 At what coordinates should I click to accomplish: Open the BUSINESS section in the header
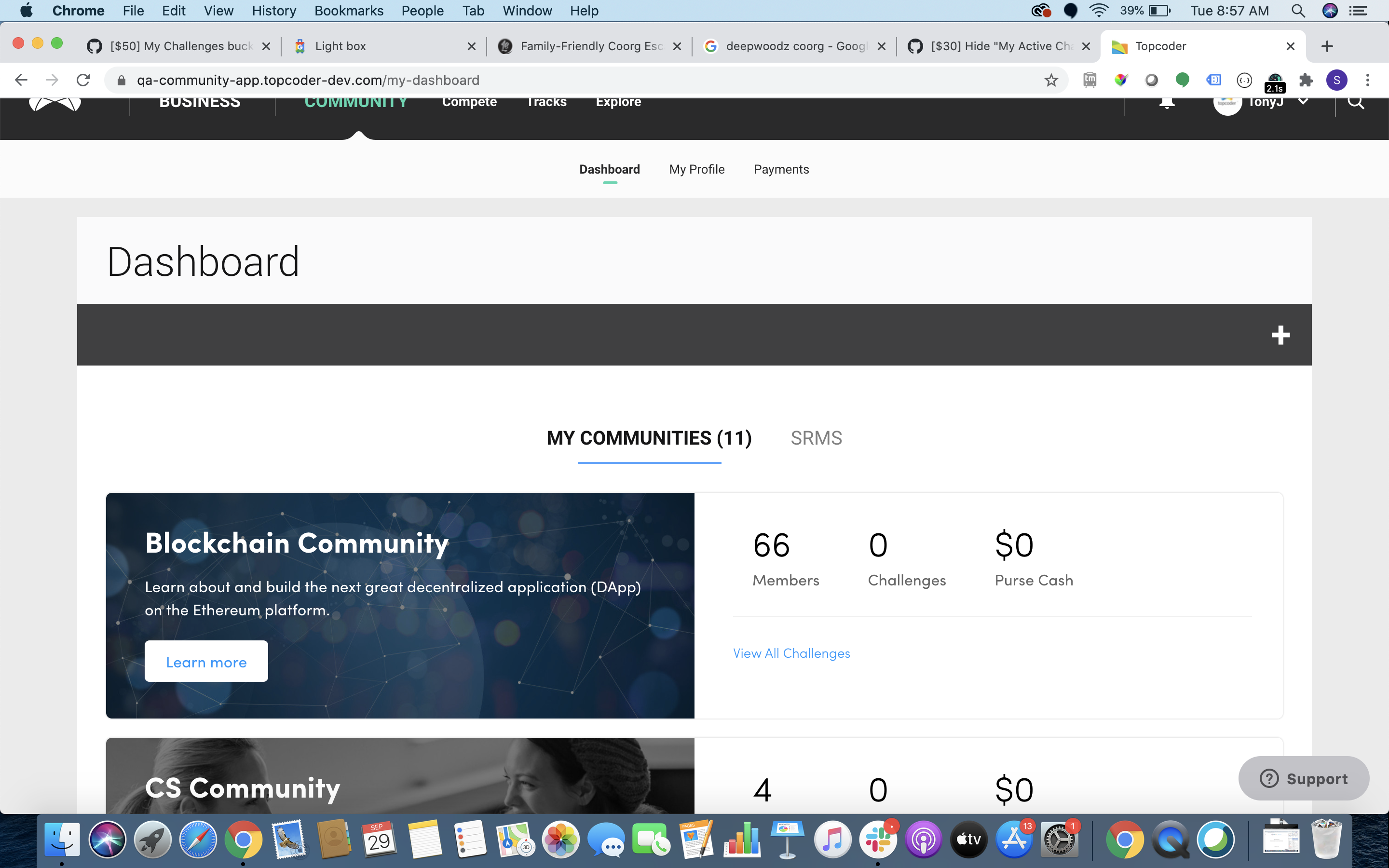click(200, 102)
